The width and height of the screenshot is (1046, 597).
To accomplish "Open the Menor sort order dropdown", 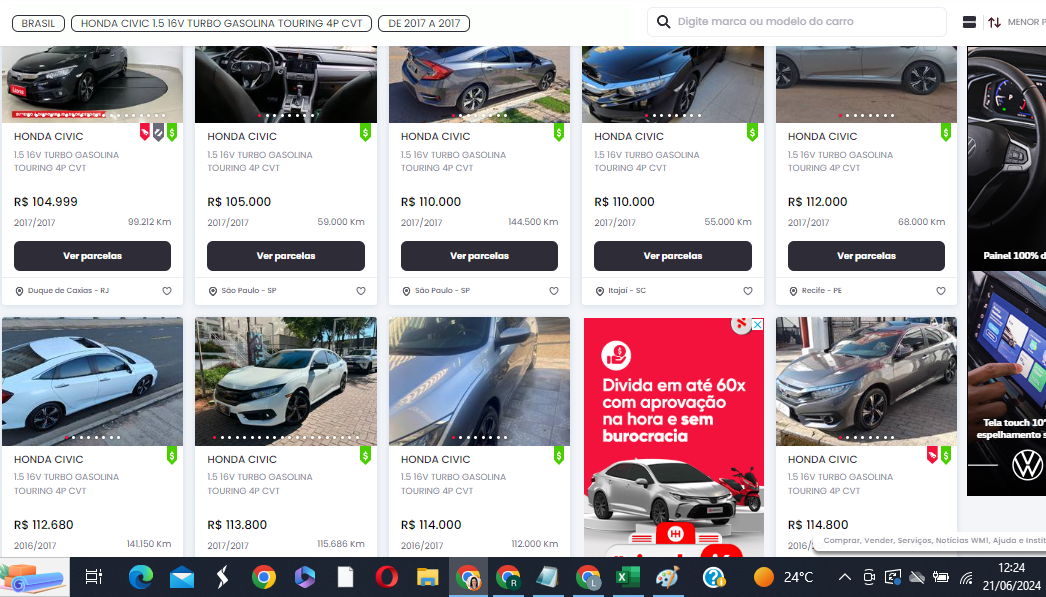I will click(x=1024, y=22).
